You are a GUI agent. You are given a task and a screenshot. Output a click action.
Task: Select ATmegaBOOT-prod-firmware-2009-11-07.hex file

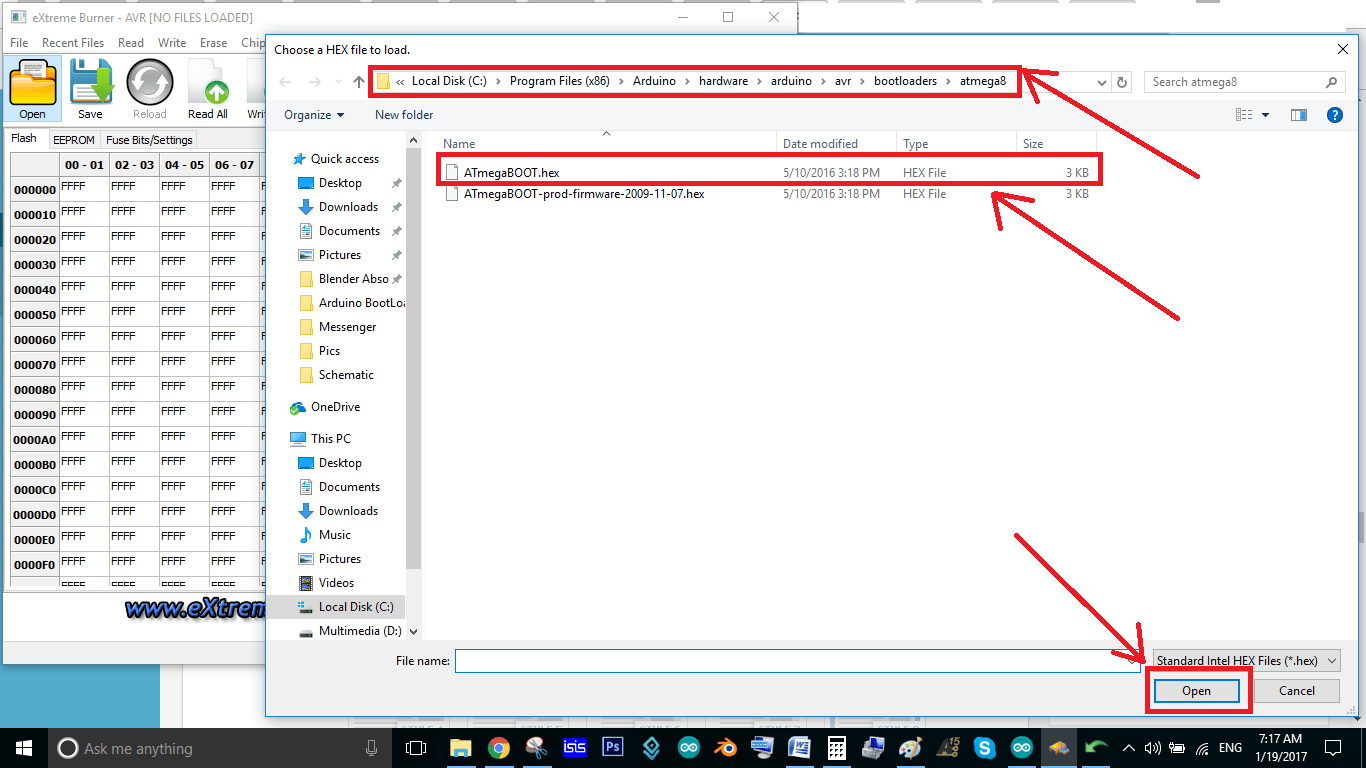coord(766,194)
